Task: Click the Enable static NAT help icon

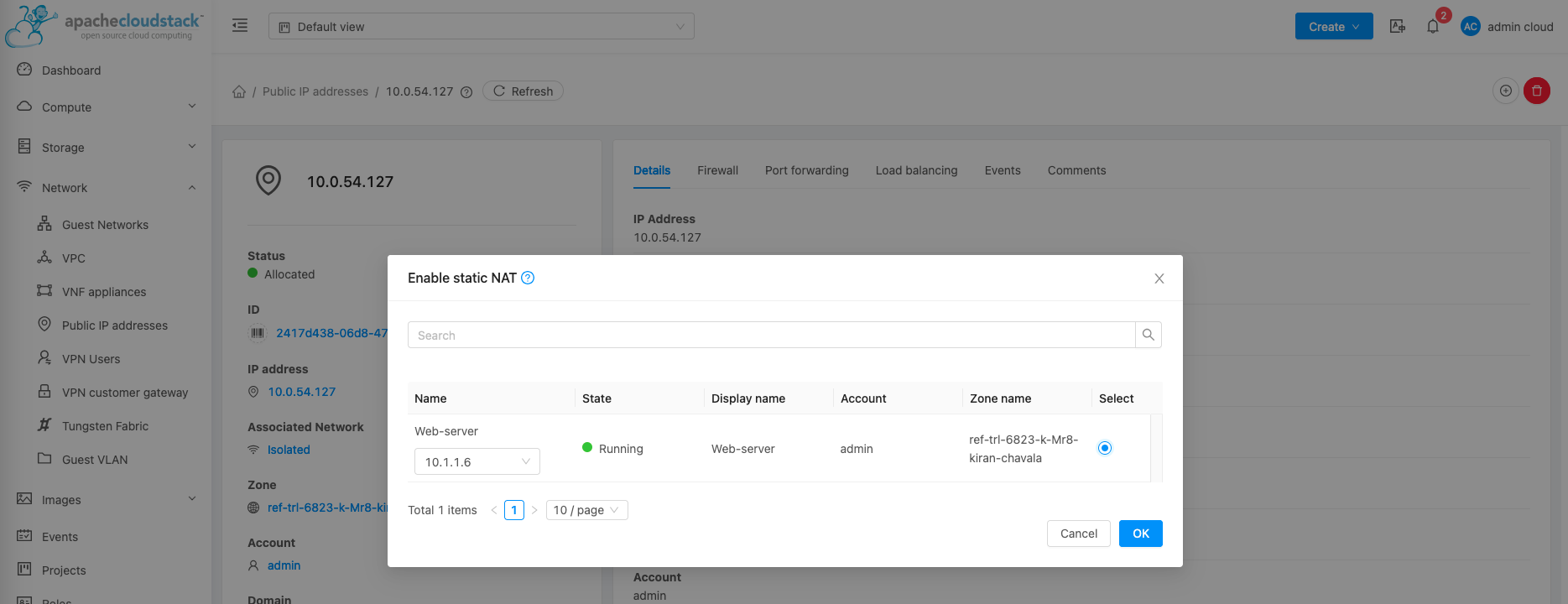Action: pyautogui.click(x=528, y=278)
